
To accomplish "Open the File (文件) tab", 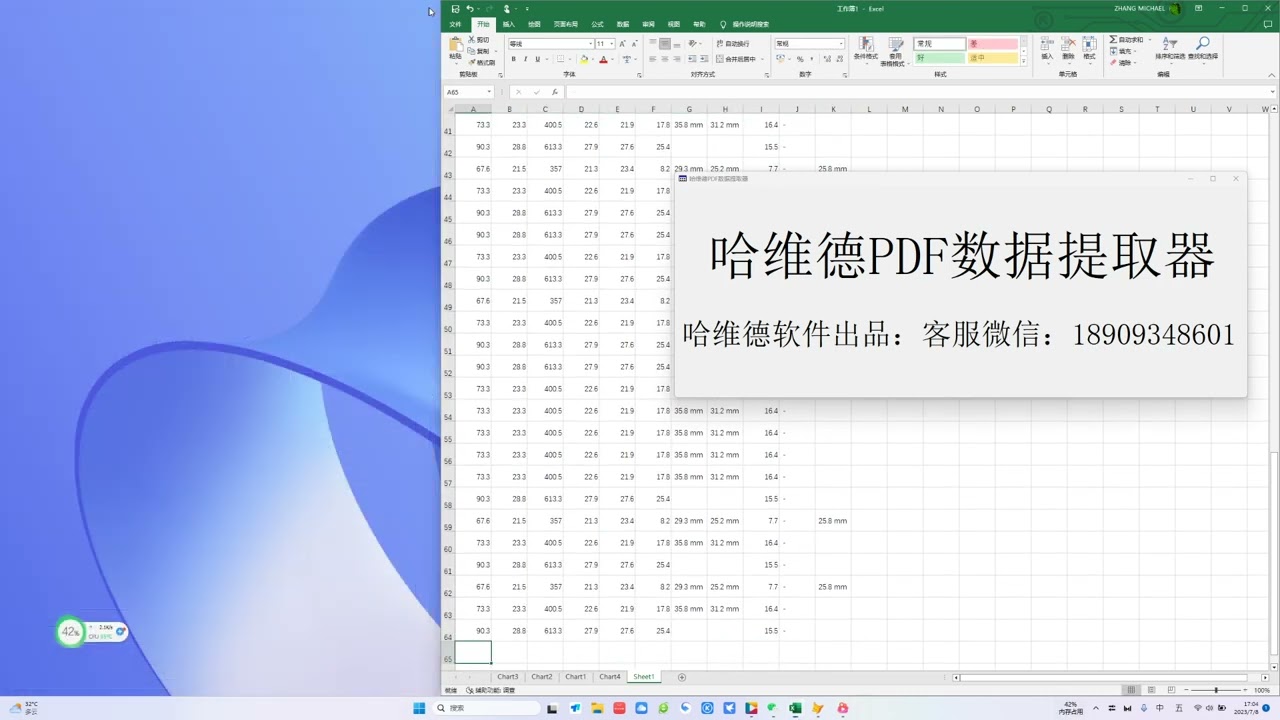I will pyautogui.click(x=455, y=24).
